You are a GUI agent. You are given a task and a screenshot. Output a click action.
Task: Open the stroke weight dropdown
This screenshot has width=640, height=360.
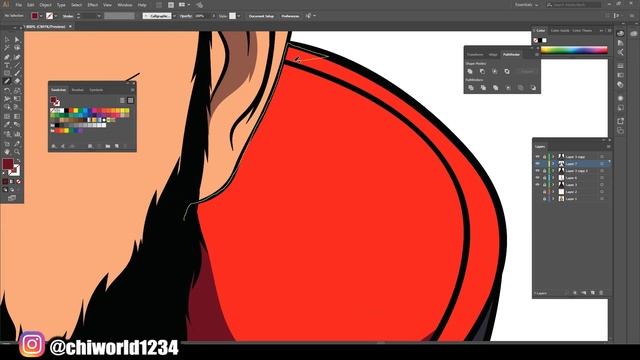(x=99, y=16)
